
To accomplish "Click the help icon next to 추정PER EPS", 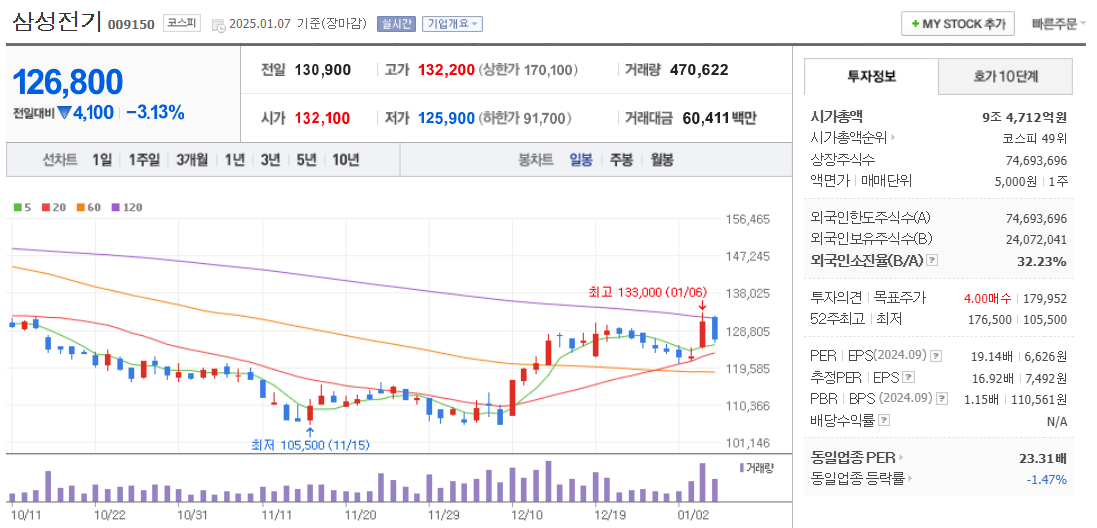I will (x=909, y=378).
